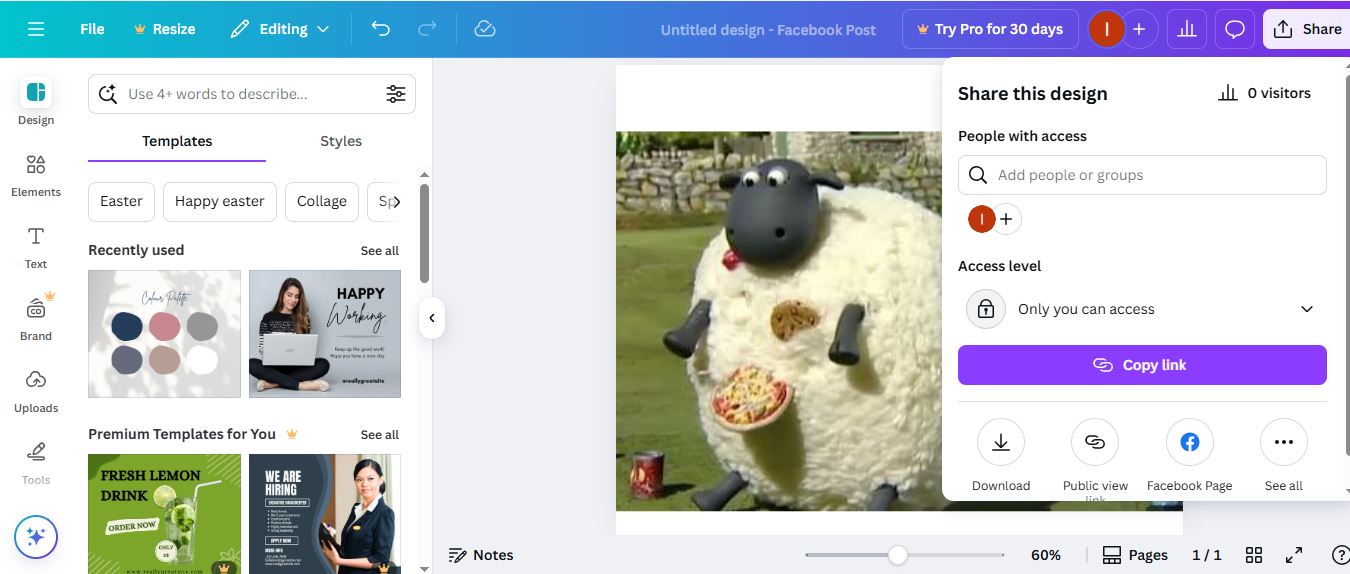1350x574 pixels.
Task: Open the Elements sidebar panel
Action: click(x=36, y=175)
